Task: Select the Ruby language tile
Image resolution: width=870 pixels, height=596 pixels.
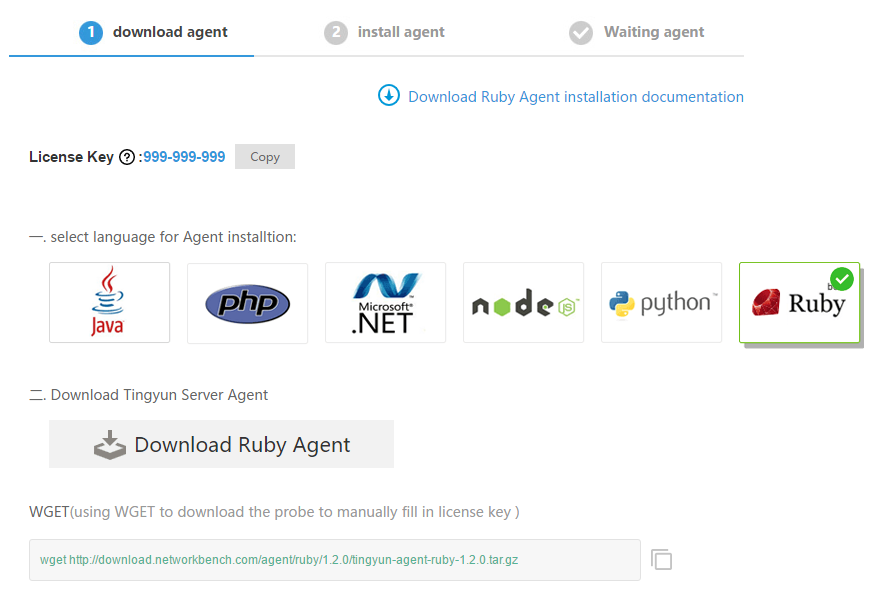Action: pyautogui.click(x=799, y=303)
